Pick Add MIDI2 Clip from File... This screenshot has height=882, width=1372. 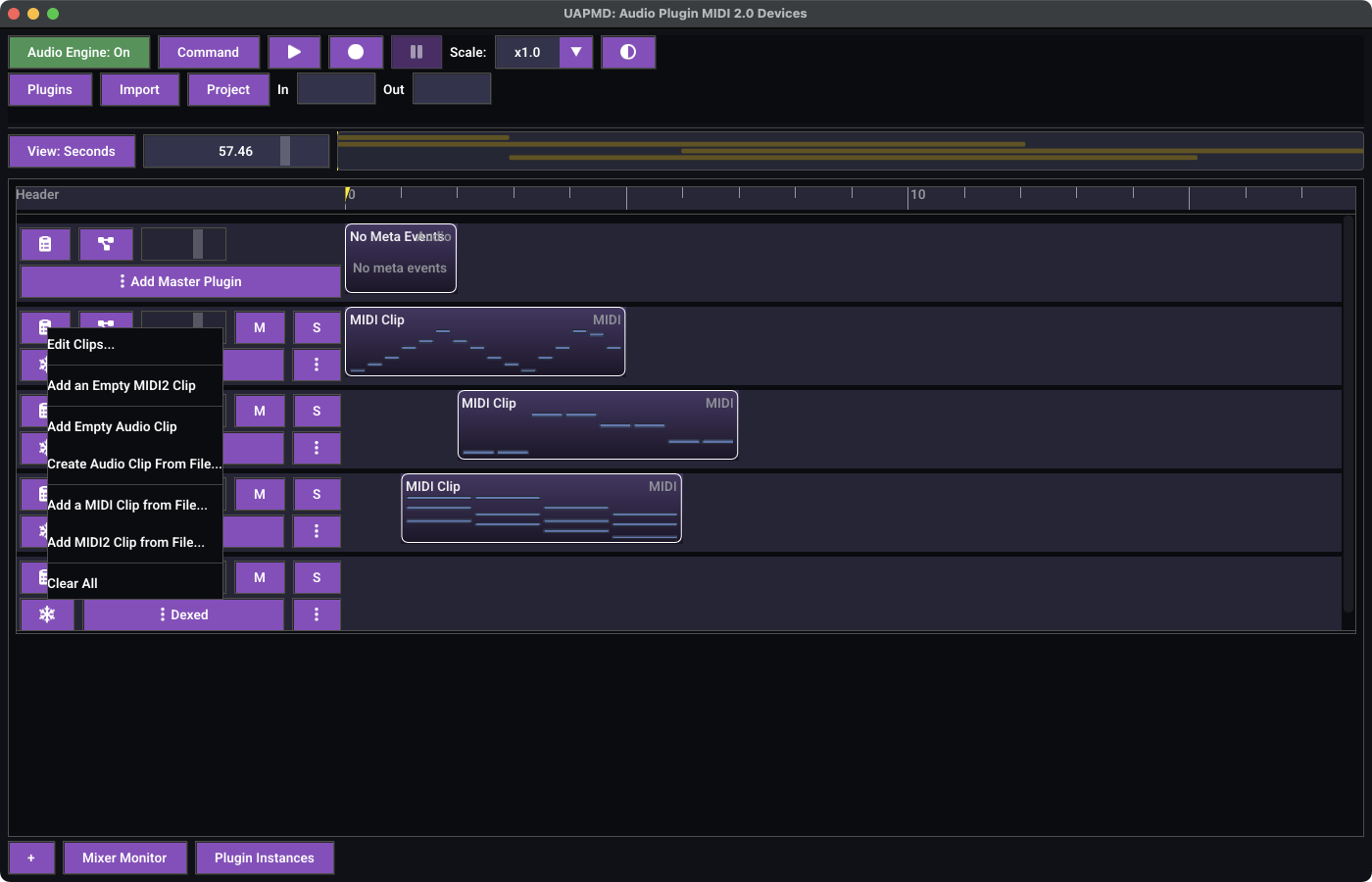(x=135, y=542)
